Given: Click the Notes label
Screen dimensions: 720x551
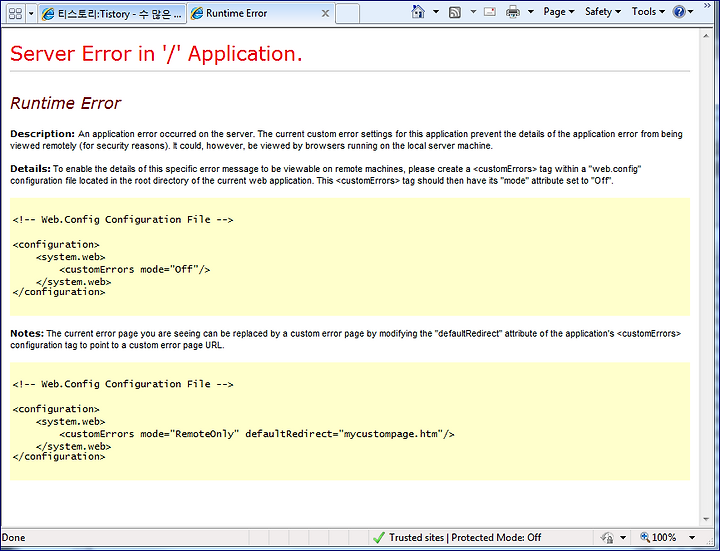Looking at the screenshot, I should pos(27,333).
